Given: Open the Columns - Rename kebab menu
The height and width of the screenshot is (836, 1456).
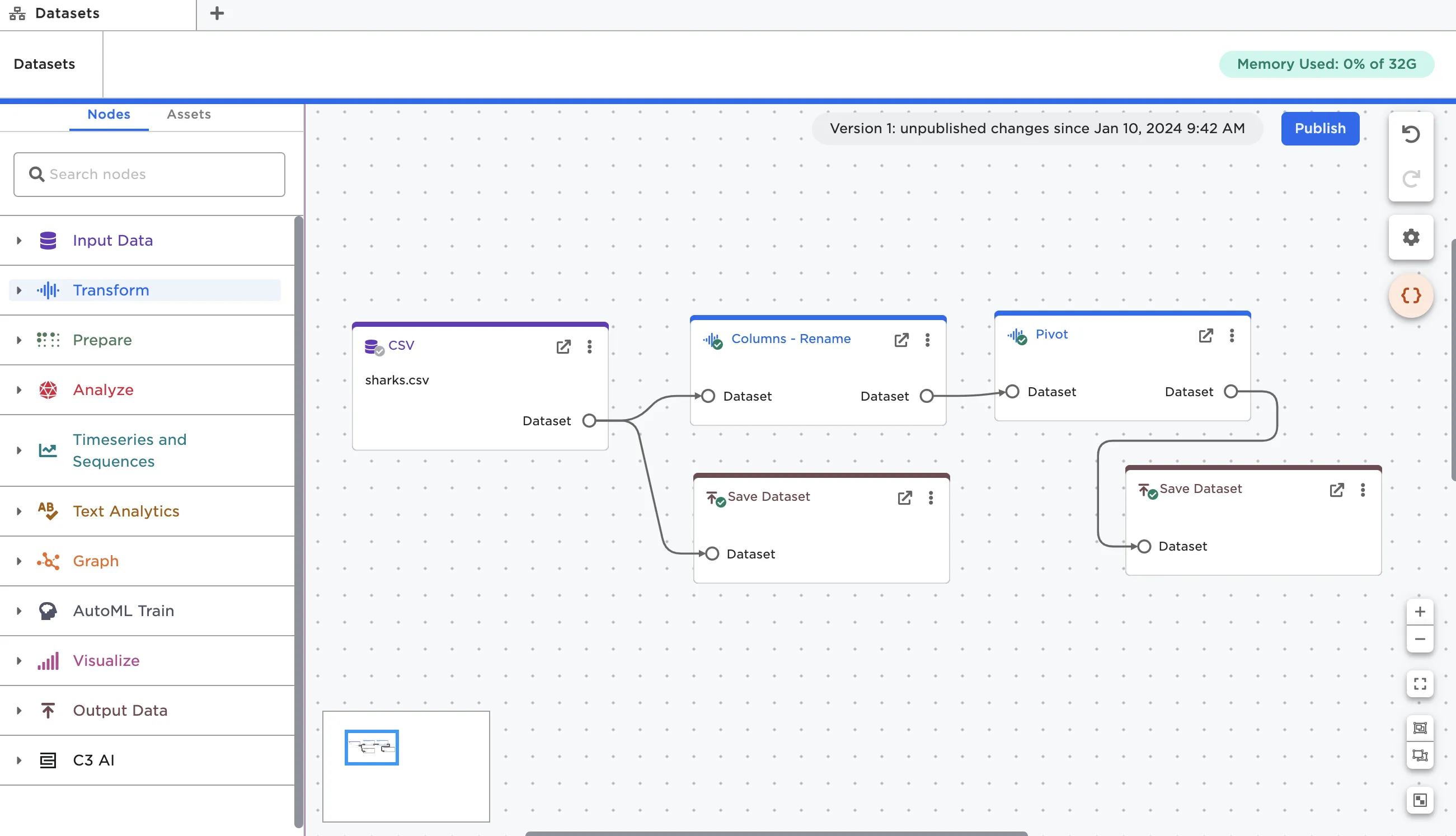Looking at the screenshot, I should tap(927, 340).
